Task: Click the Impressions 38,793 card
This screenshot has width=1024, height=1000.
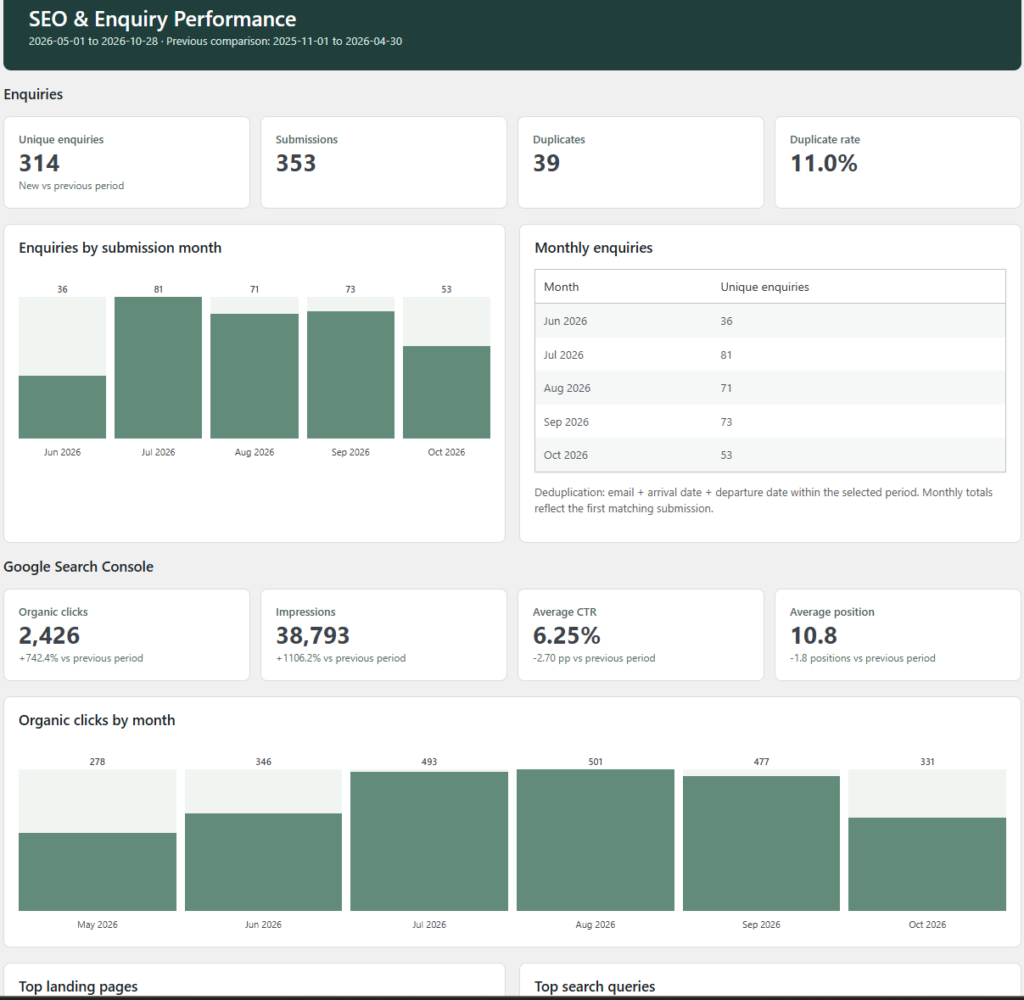Action: pyautogui.click(x=384, y=635)
